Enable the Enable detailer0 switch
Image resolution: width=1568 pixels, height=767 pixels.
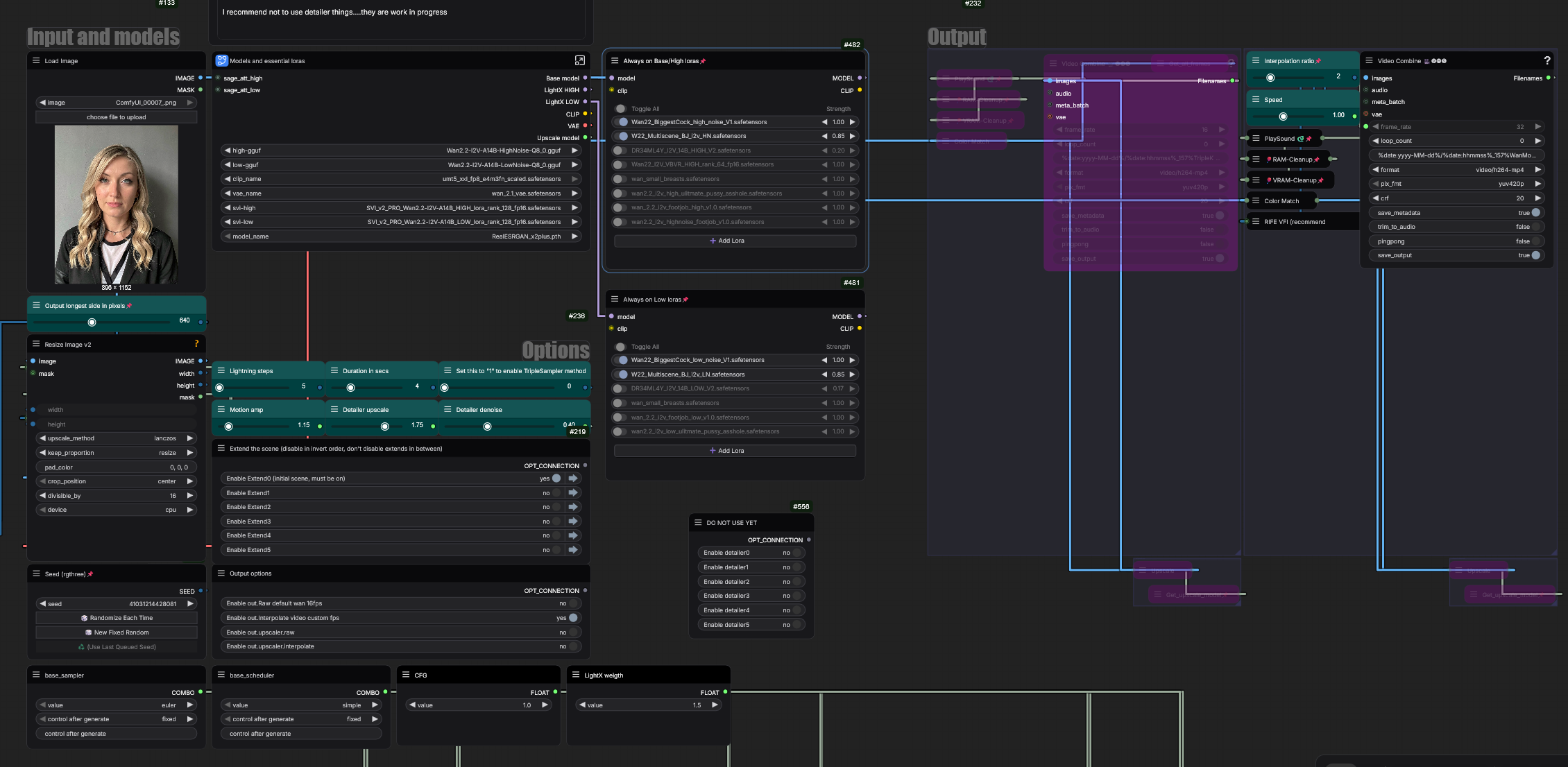click(797, 553)
